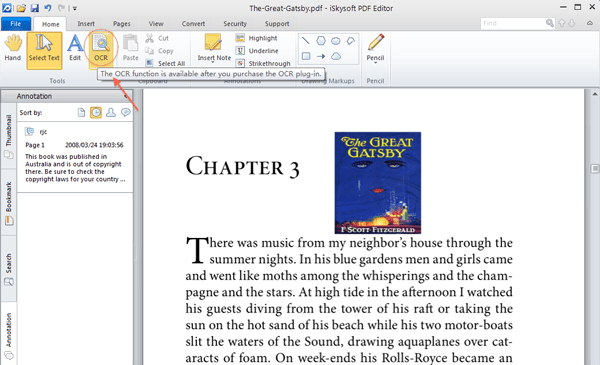Cut the selected content
The height and width of the screenshot is (365, 600).
(x=157, y=38)
